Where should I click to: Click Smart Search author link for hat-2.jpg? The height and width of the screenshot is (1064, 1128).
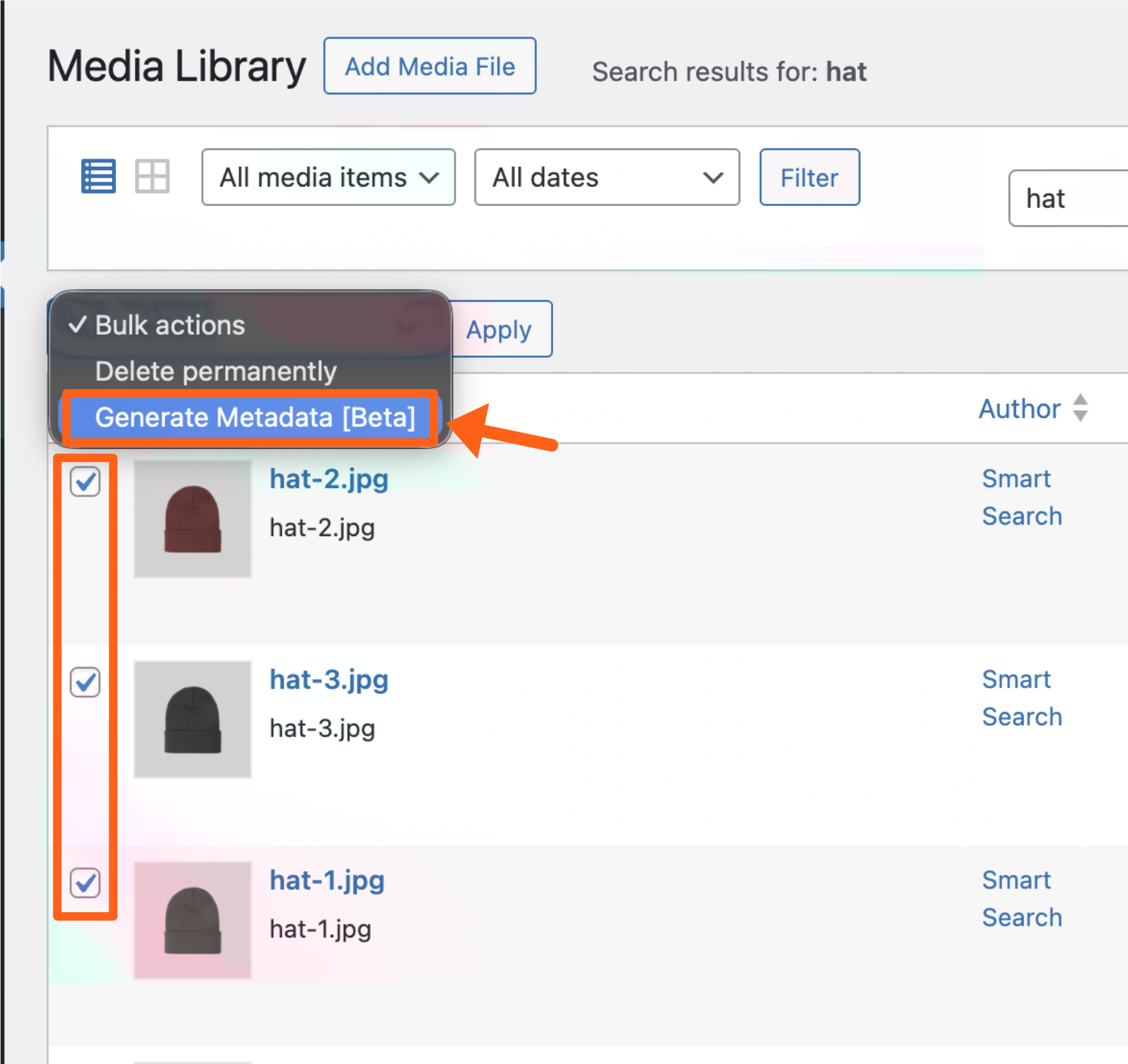1022,497
